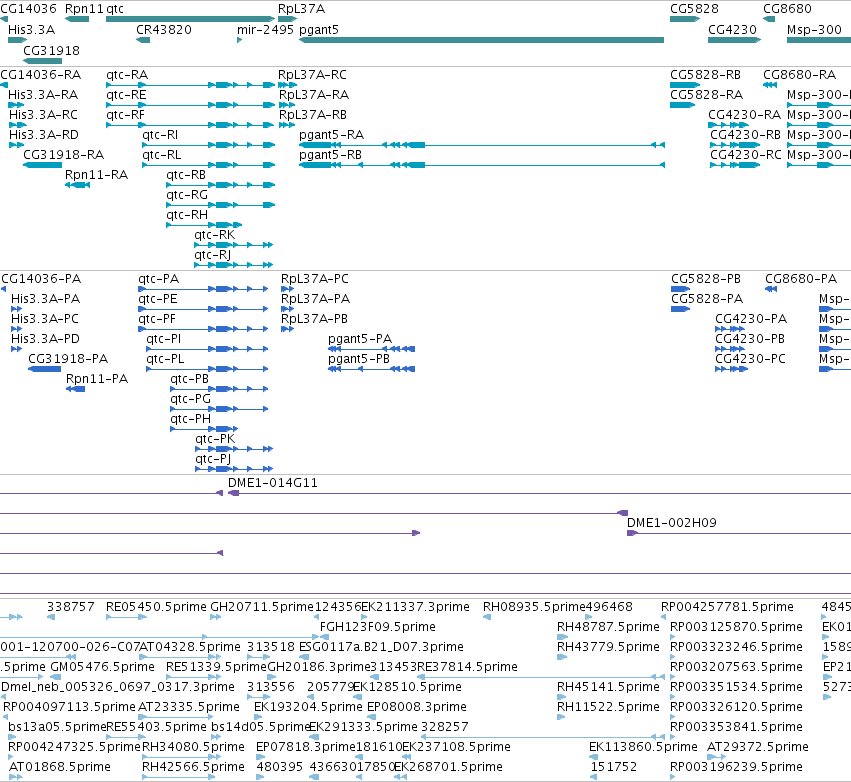Viewport: 851px width, 782px height.
Task: Click the GM05476.5prime EST label
Action: [x=103, y=667]
